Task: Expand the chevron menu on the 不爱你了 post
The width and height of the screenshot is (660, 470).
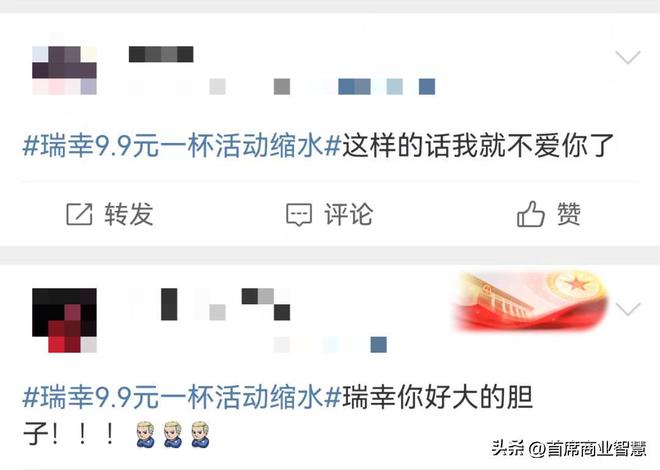Action: pos(628,57)
